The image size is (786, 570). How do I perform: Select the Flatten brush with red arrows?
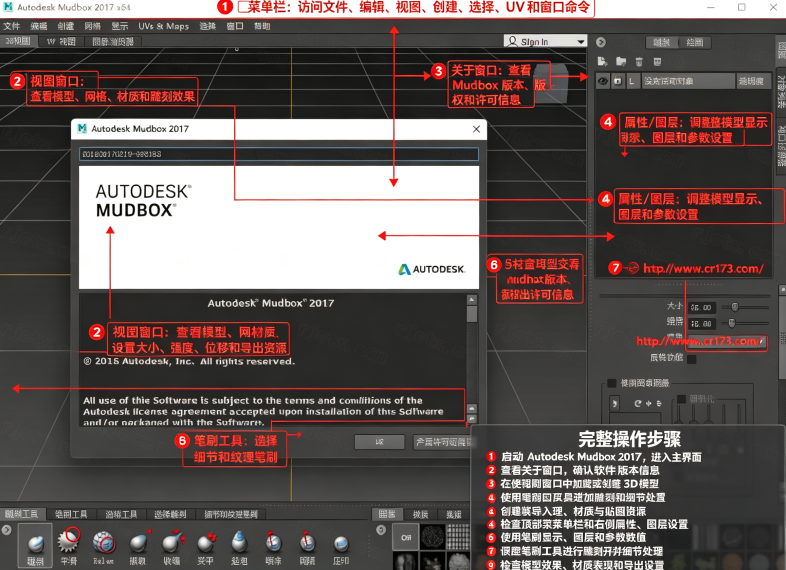(206, 547)
